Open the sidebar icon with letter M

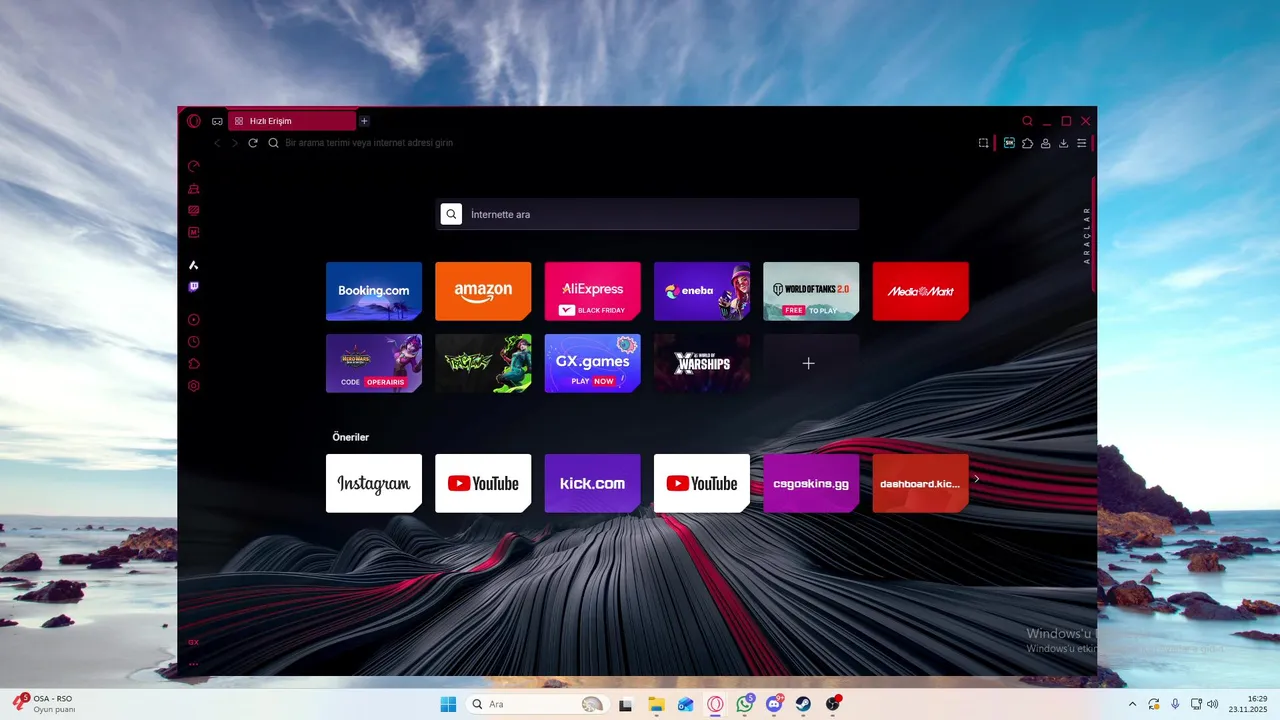click(194, 232)
